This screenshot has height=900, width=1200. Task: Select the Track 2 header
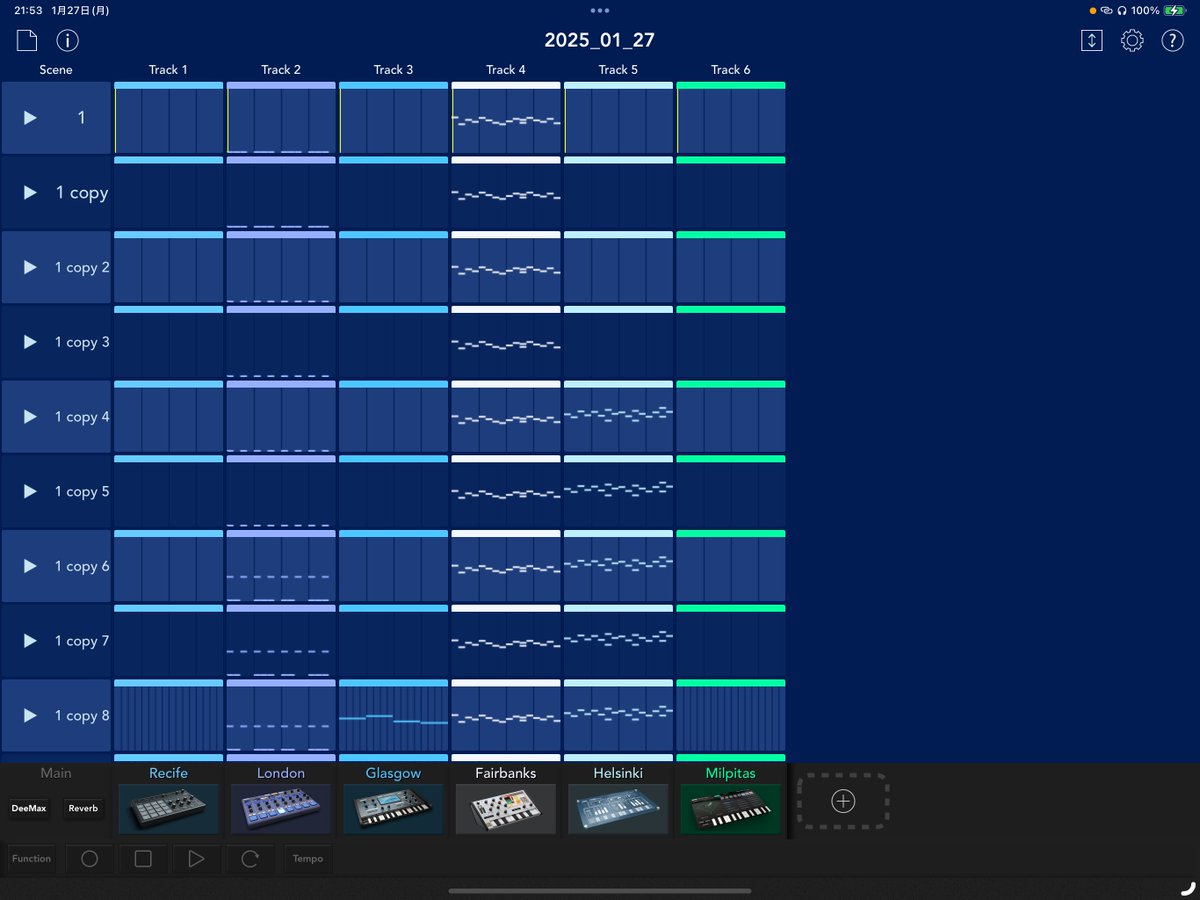coord(281,70)
